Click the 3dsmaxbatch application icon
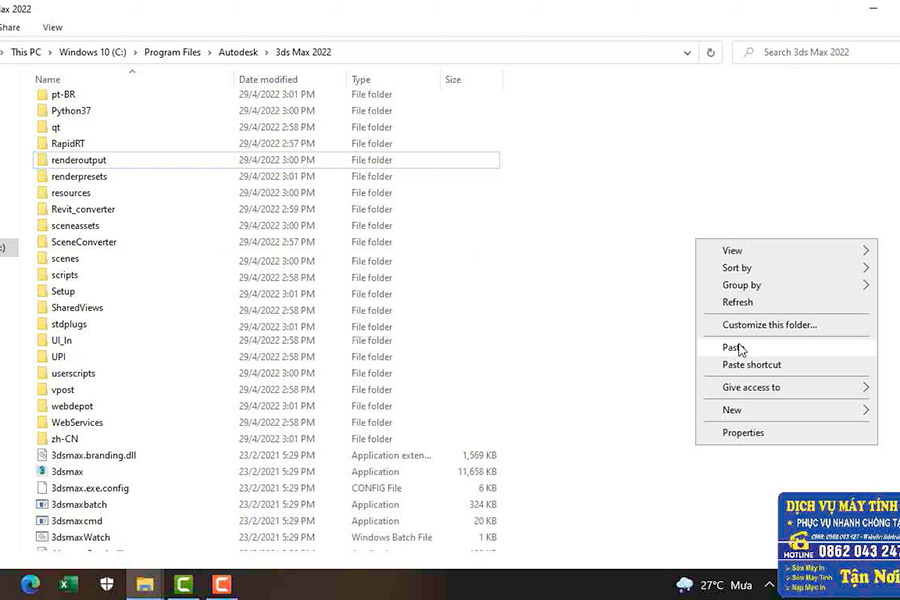 (x=42, y=504)
